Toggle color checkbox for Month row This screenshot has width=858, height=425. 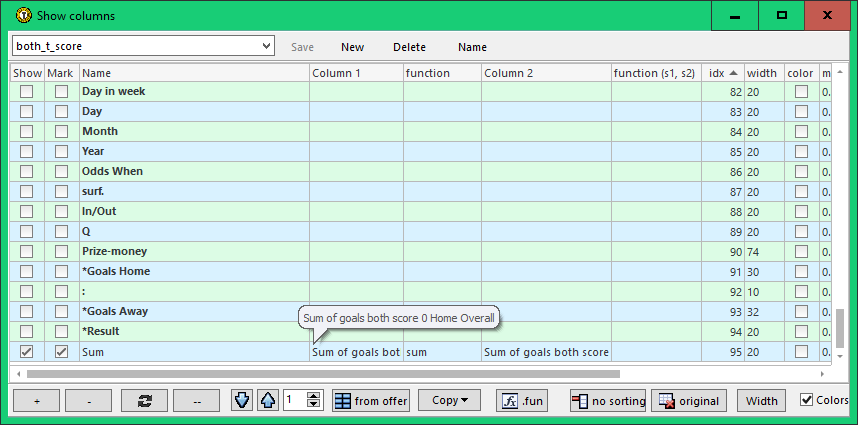(801, 132)
